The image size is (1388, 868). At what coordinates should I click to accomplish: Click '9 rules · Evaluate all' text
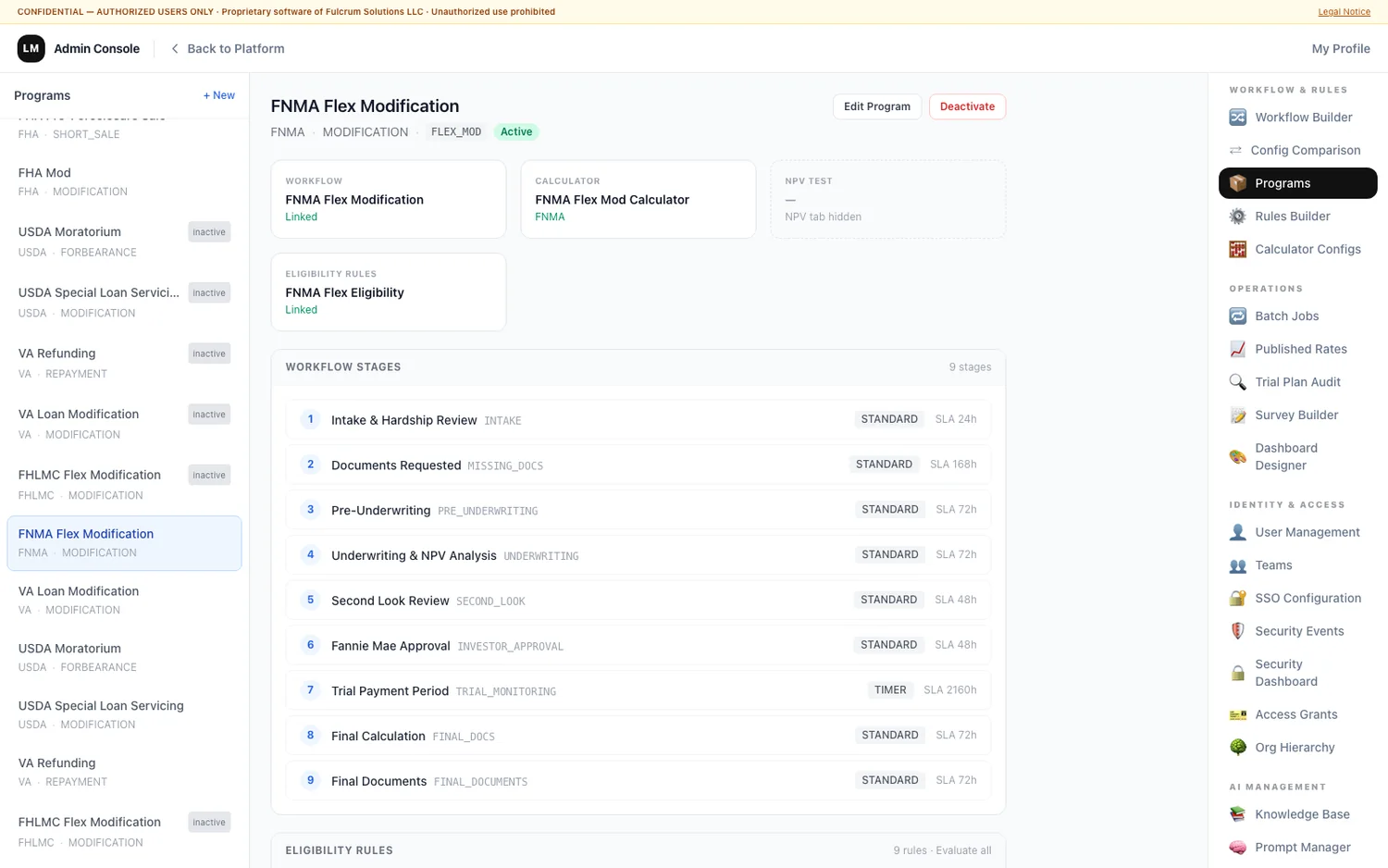click(x=942, y=850)
